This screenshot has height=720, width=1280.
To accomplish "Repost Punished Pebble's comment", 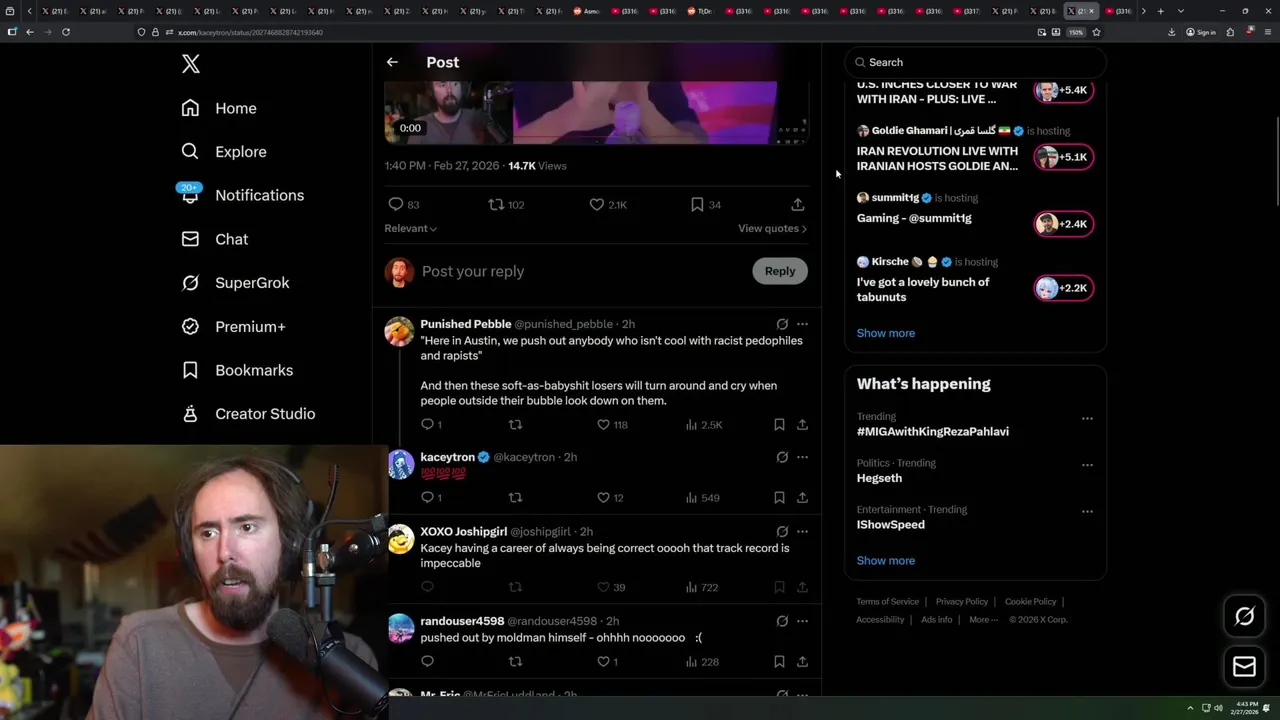I will [515, 425].
